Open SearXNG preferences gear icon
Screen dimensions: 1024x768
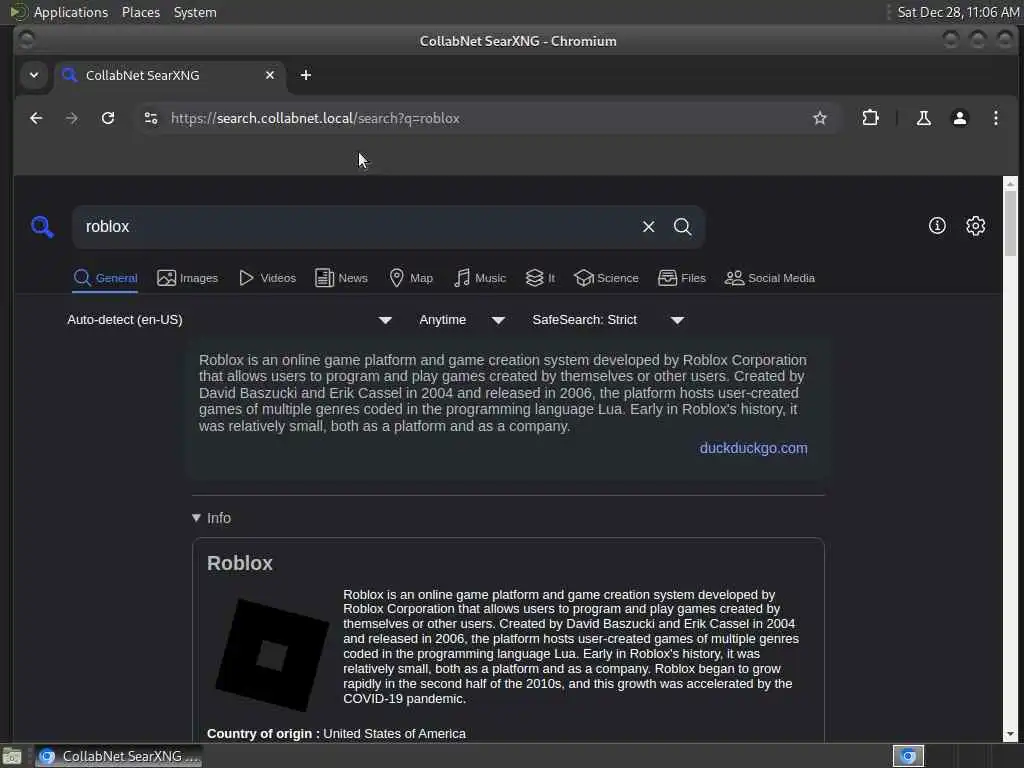[976, 226]
